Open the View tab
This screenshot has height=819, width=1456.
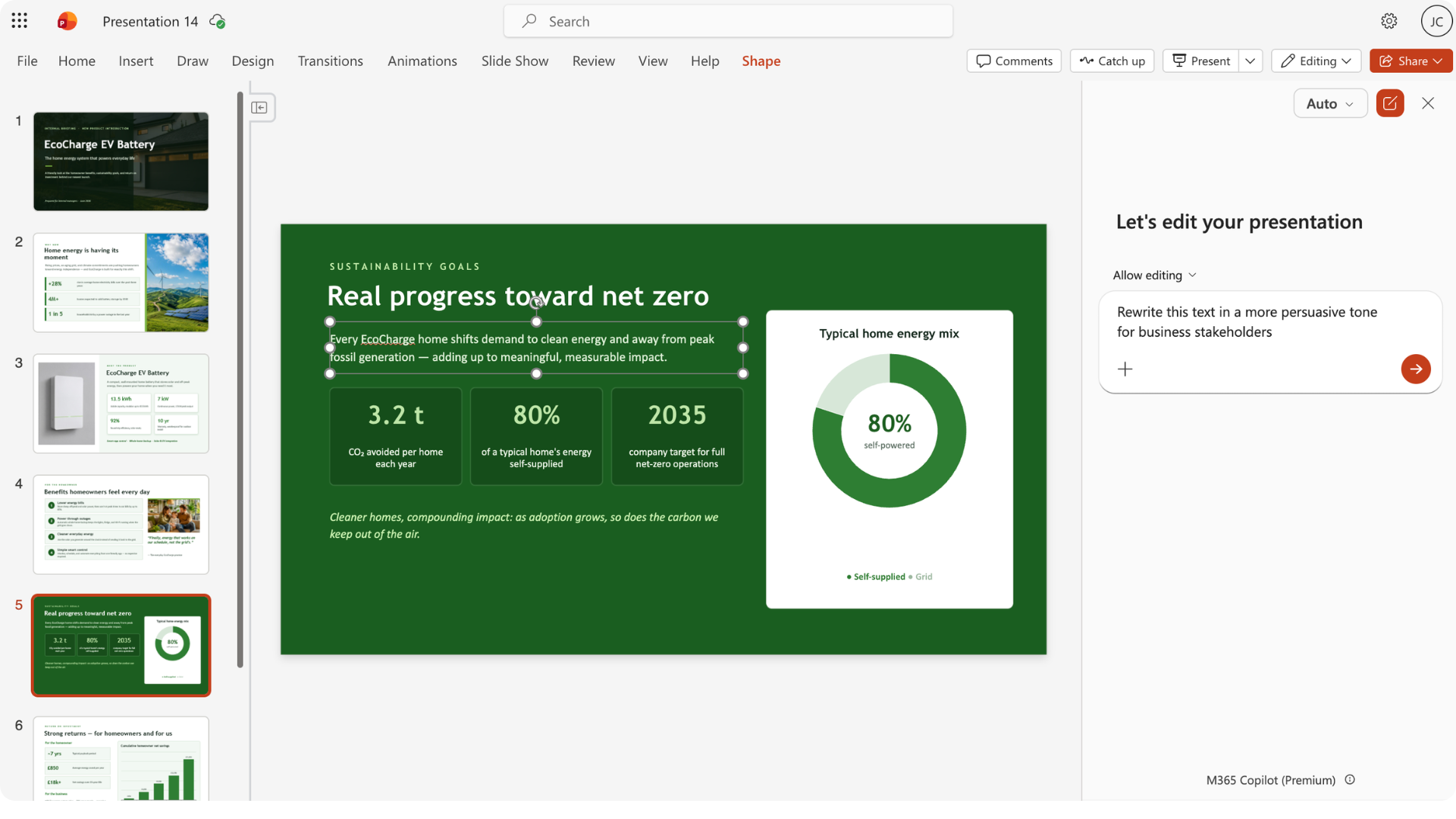653,61
